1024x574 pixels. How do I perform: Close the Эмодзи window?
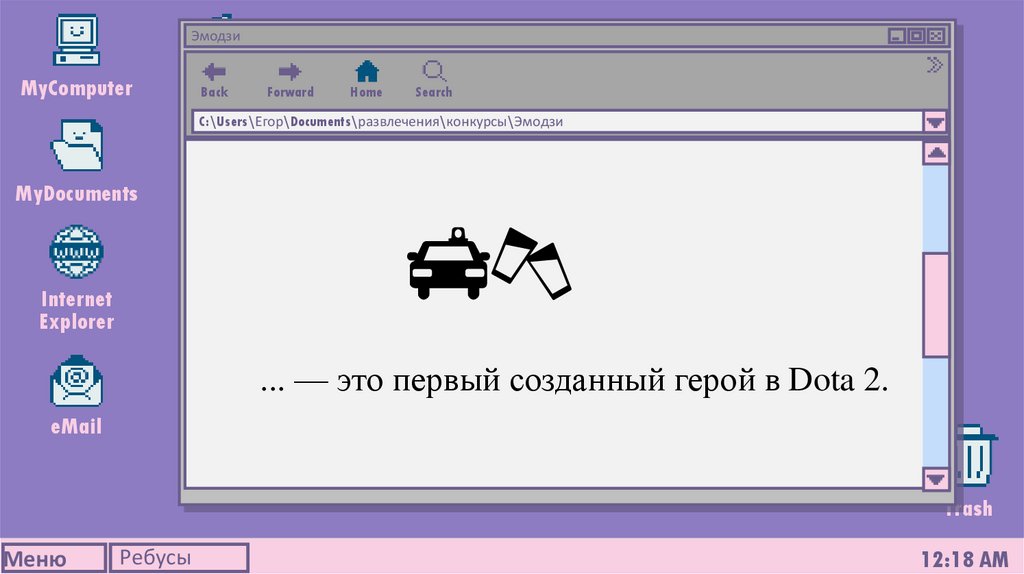[x=936, y=36]
